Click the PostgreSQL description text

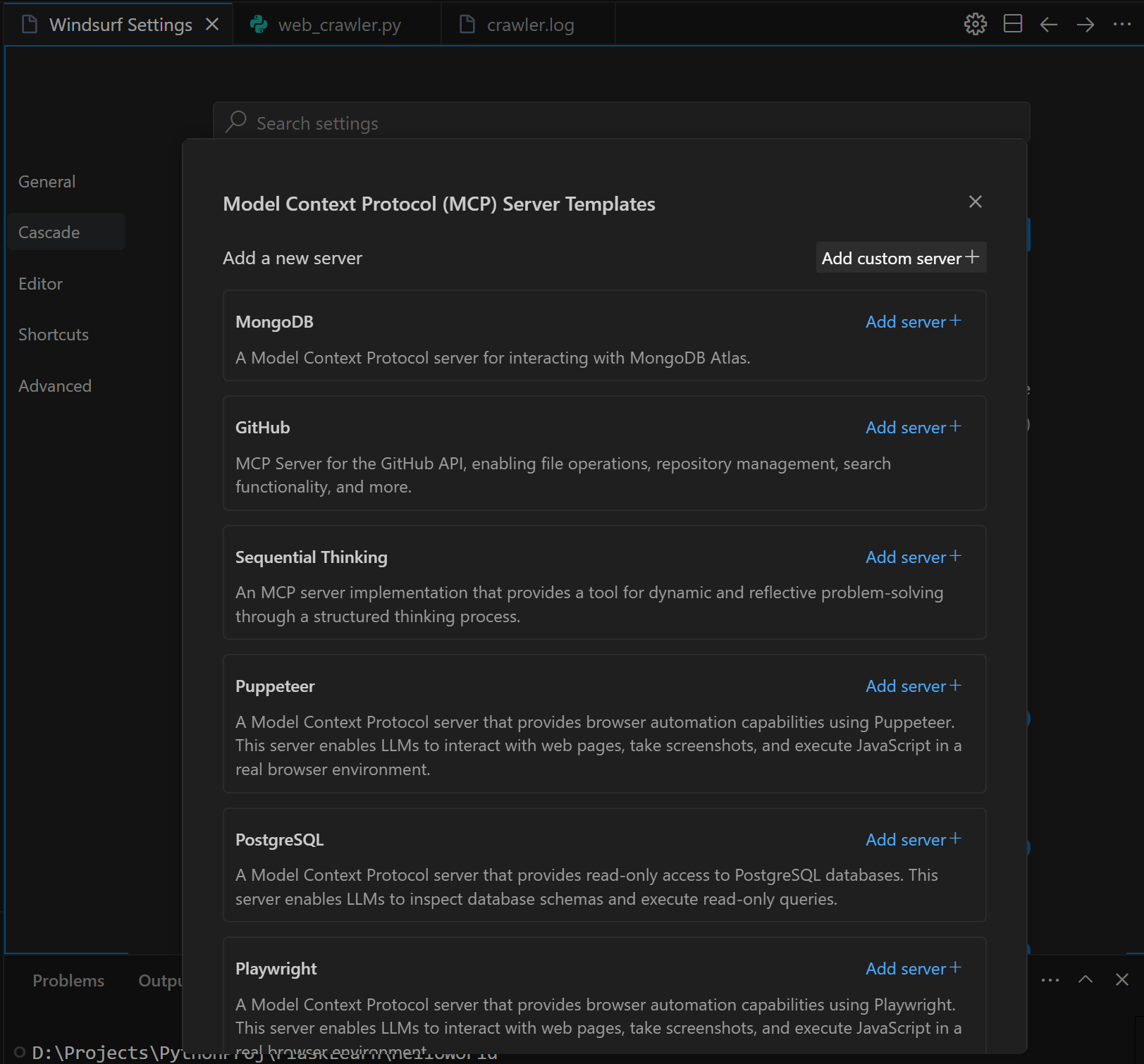tap(586, 887)
